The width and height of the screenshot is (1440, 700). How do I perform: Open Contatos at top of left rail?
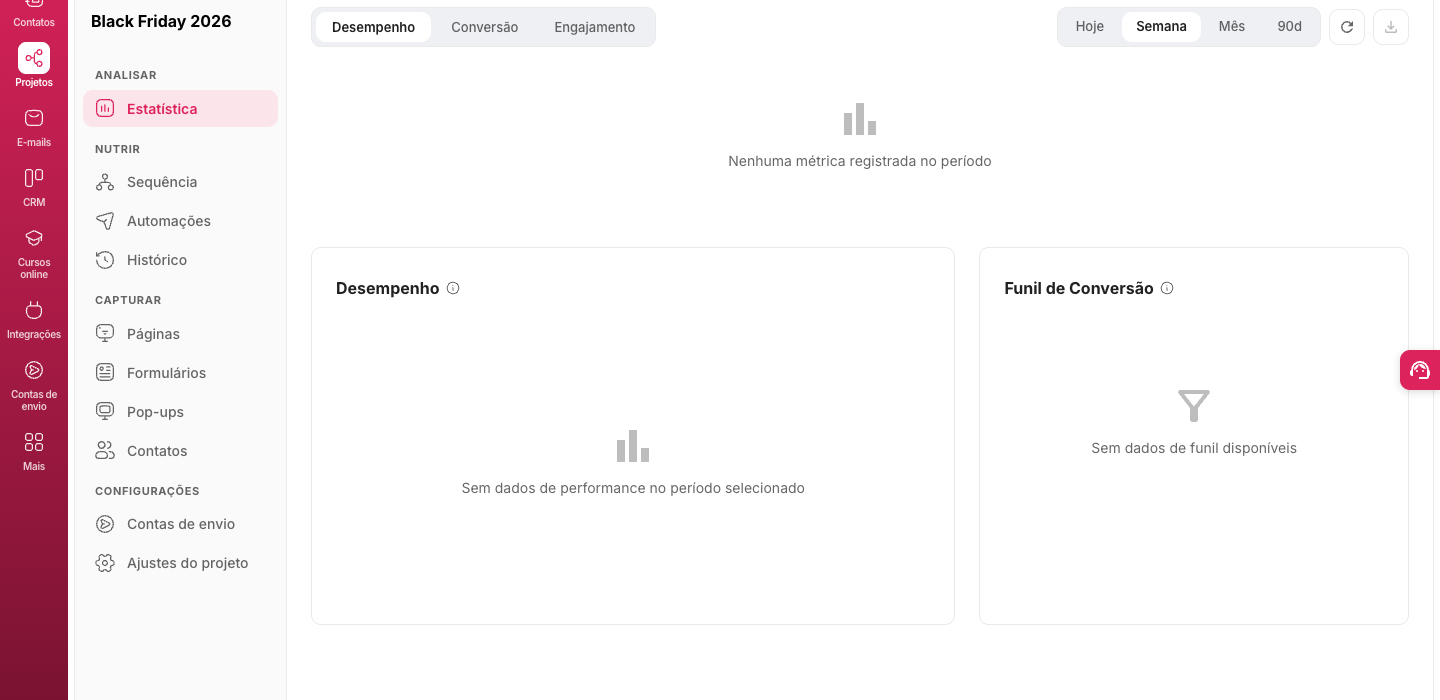[34, 14]
